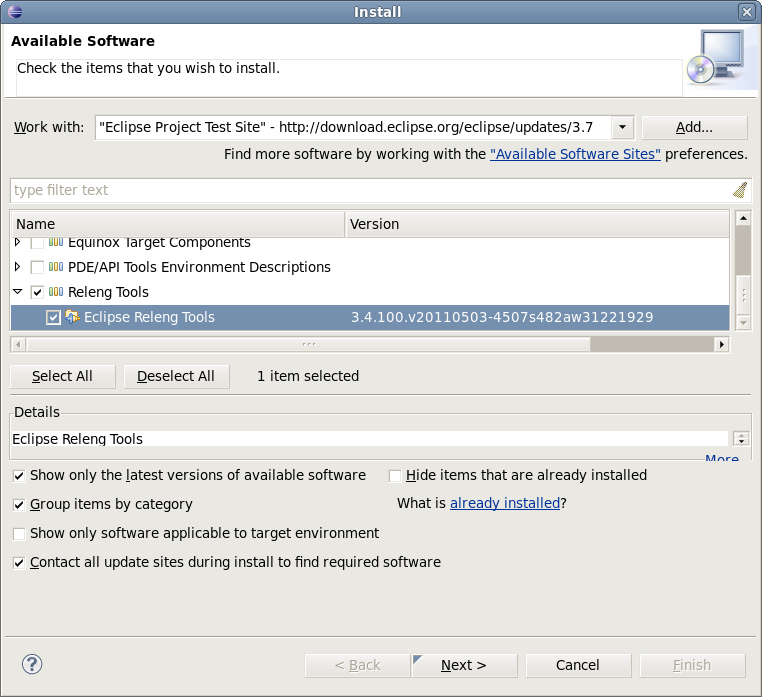Uncheck the Eclipse Releng Tools item checkbox

(53, 317)
